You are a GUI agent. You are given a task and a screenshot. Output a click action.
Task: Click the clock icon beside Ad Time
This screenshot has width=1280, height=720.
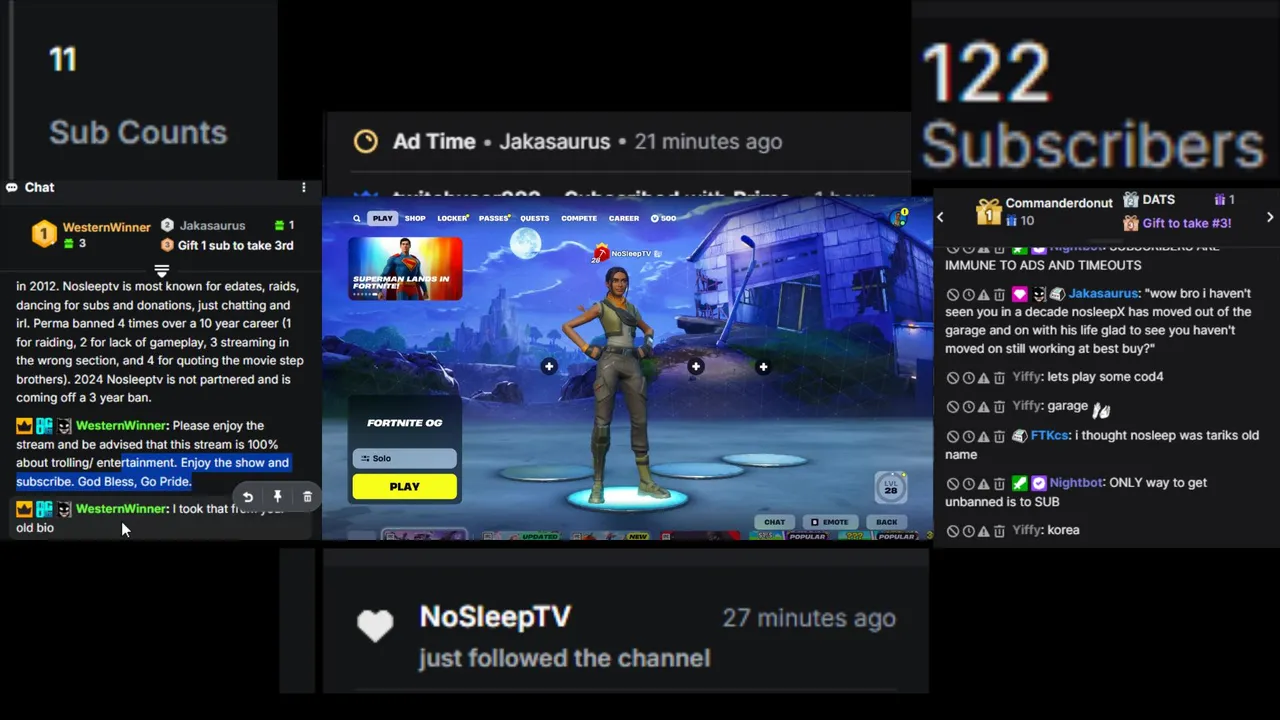(366, 142)
